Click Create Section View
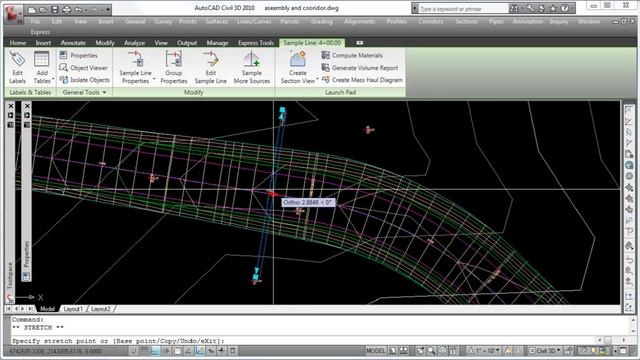The width and height of the screenshot is (640, 360). (298, 67)
